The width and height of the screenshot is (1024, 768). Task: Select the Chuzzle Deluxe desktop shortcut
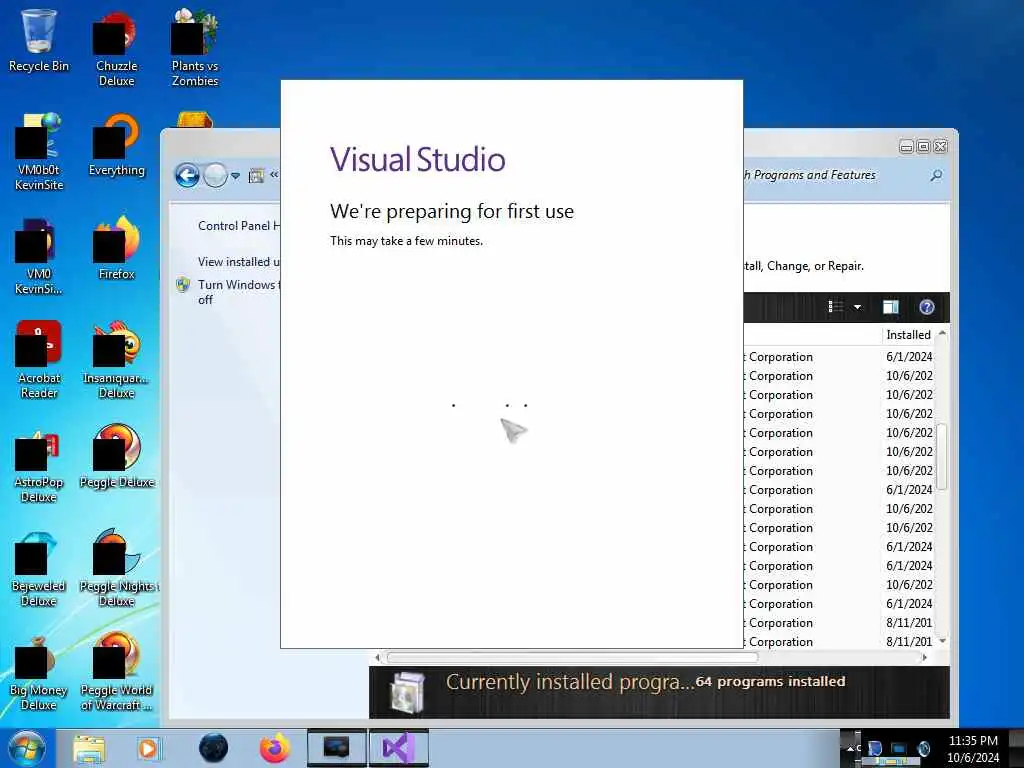tap(116, 49)
